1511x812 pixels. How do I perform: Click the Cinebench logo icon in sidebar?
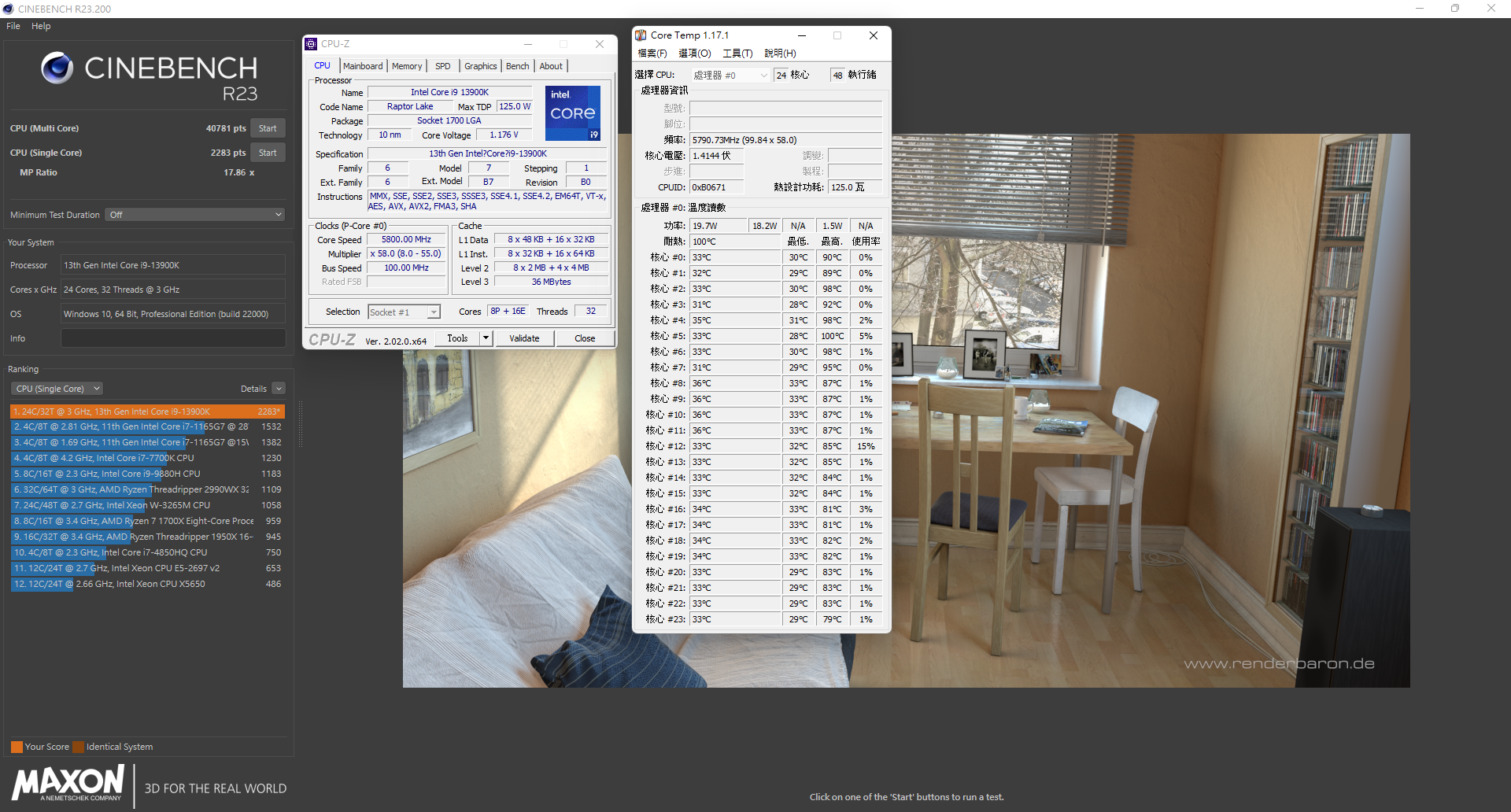click(57, 68)
